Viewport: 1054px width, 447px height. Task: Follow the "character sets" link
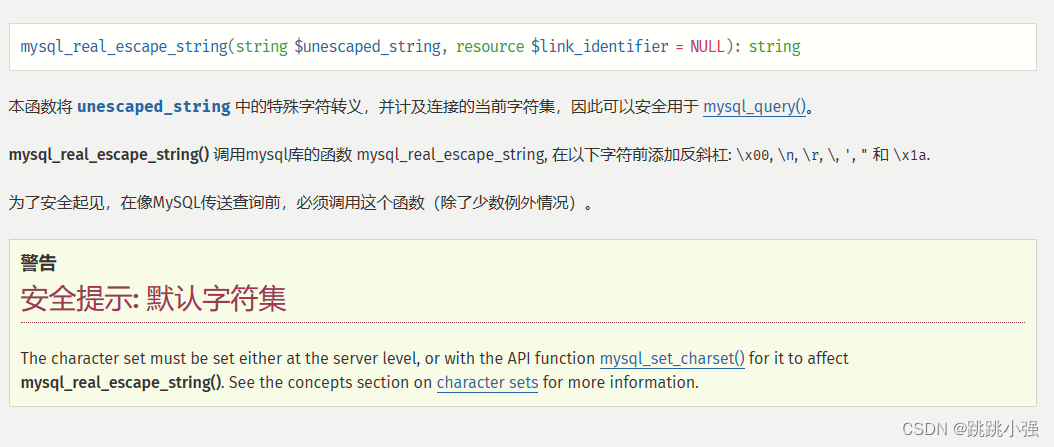coord(487,382)
